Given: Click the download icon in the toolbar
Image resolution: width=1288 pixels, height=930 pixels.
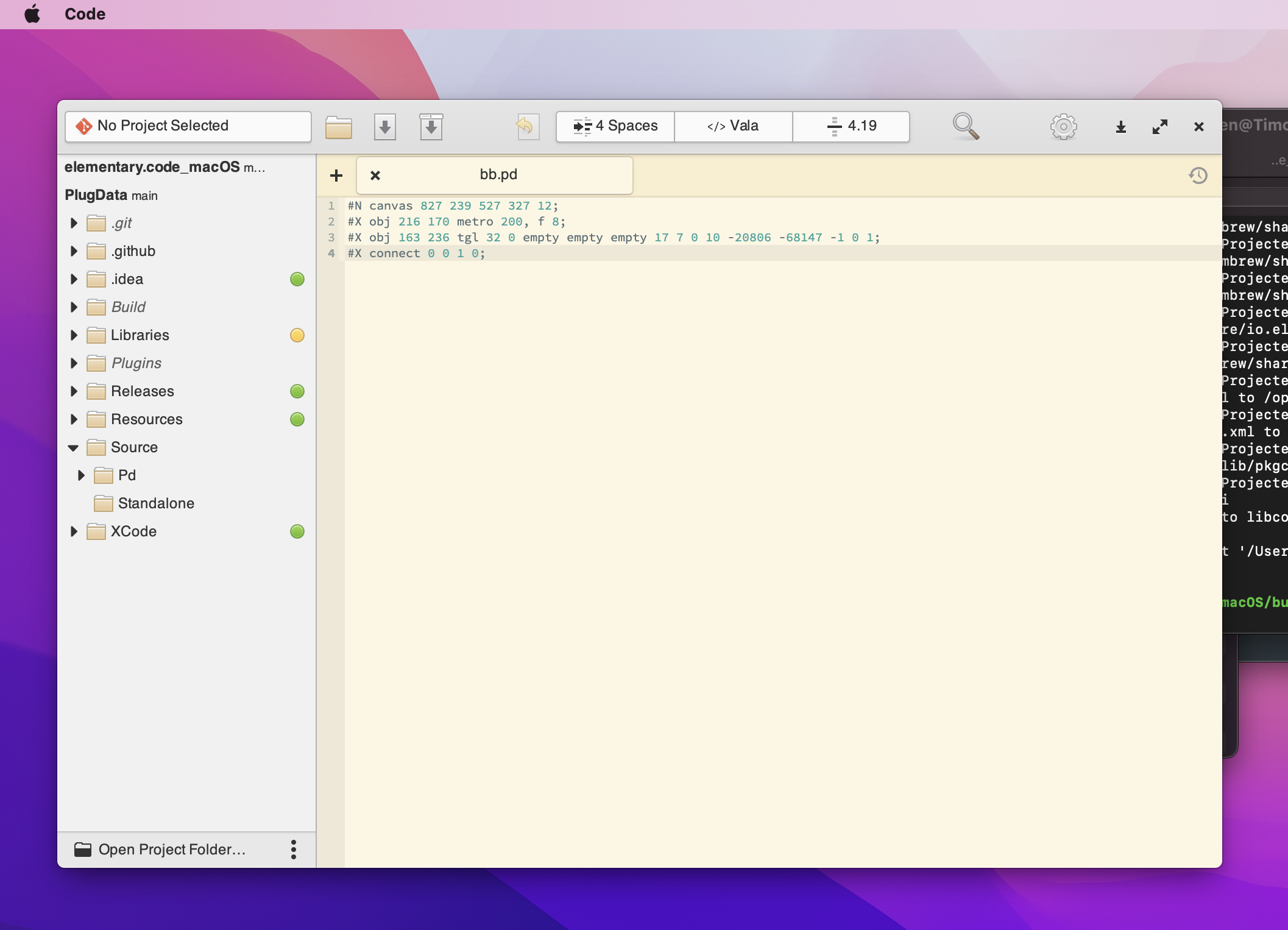Looking at the screenshot, I should coord(1120,126).
